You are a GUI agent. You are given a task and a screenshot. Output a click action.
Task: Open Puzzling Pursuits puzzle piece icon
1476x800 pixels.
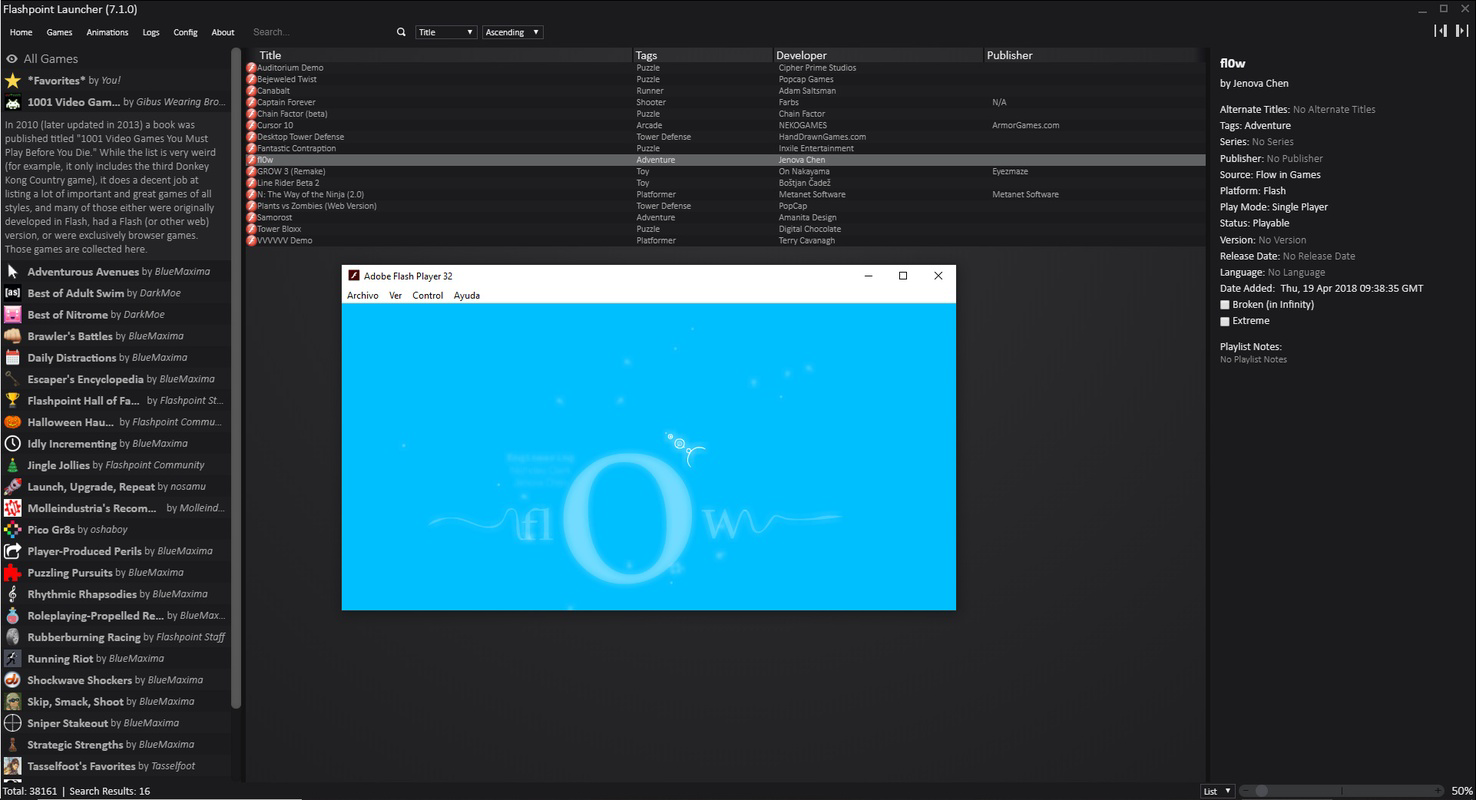[x=12, y=573]
